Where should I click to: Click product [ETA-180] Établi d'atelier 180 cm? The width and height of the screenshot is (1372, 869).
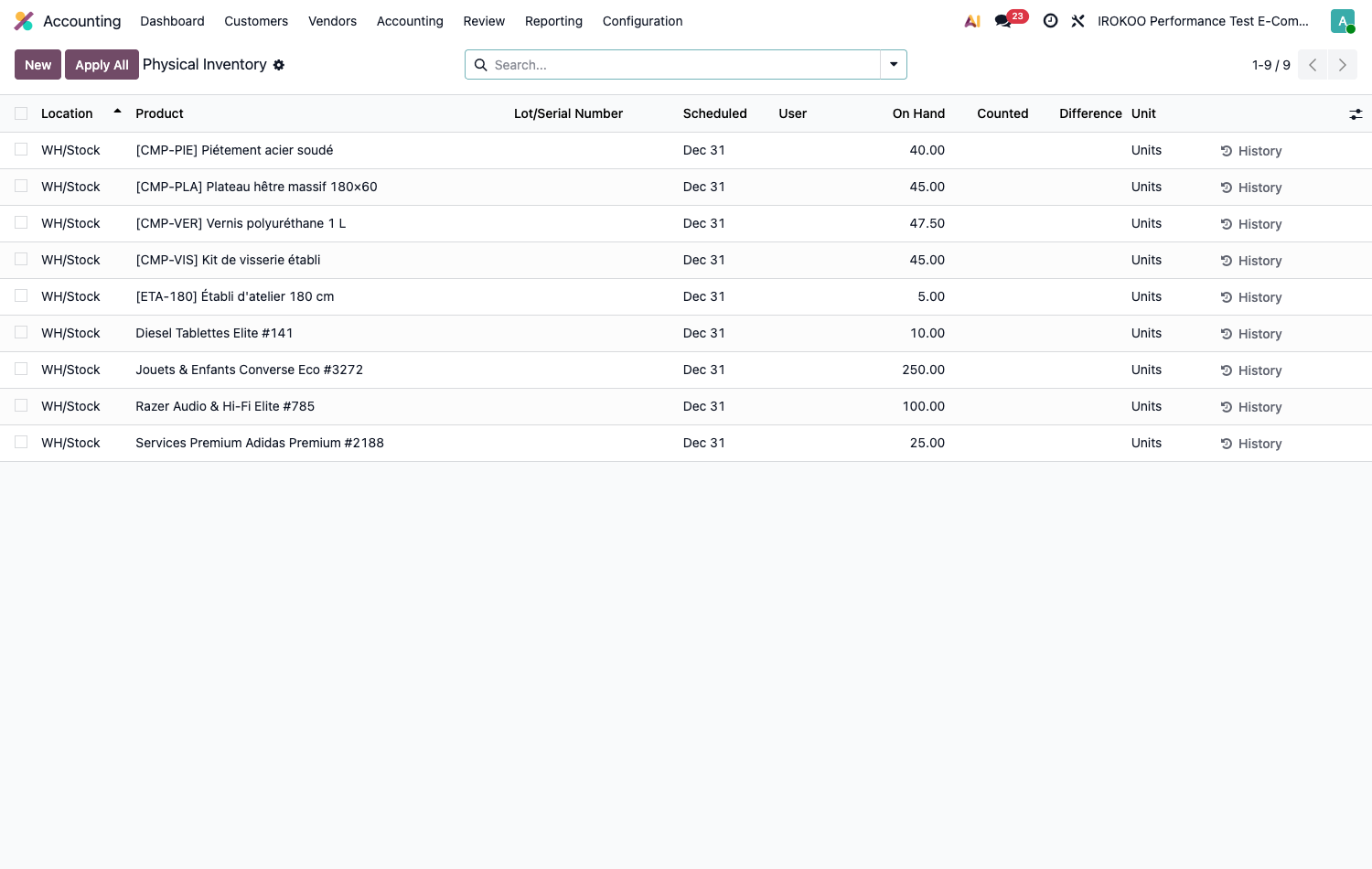point(235,296)
